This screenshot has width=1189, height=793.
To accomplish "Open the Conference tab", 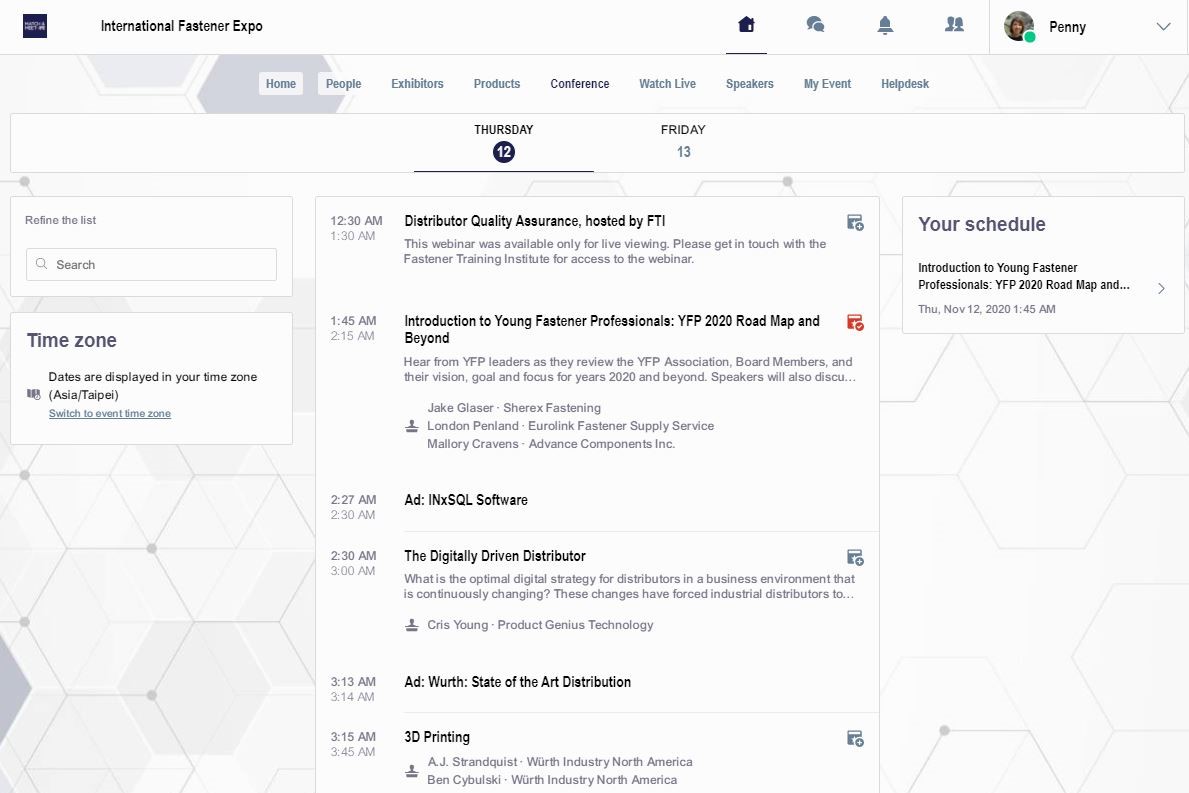I will click(x=579, y=83).
